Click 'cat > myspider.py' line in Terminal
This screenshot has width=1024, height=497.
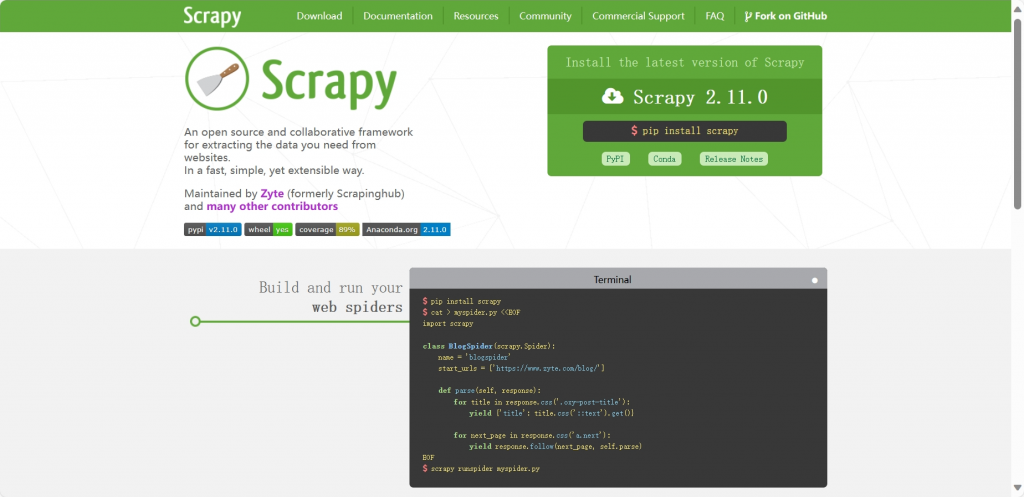472,312
